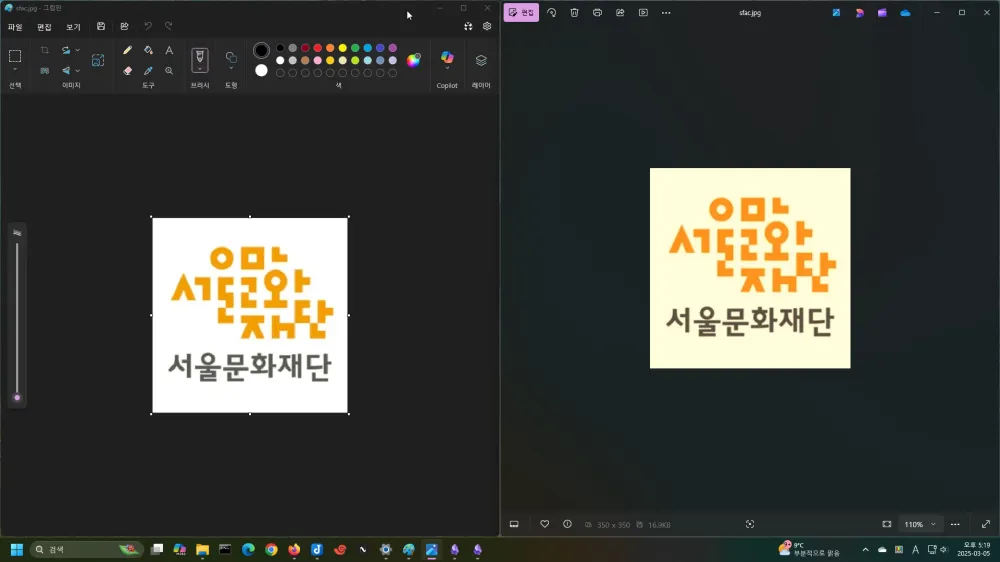The height and width of the screenshot is (562, 1000).
Task: Expand the Flip dropdown arrow
Action: (78, 71)
